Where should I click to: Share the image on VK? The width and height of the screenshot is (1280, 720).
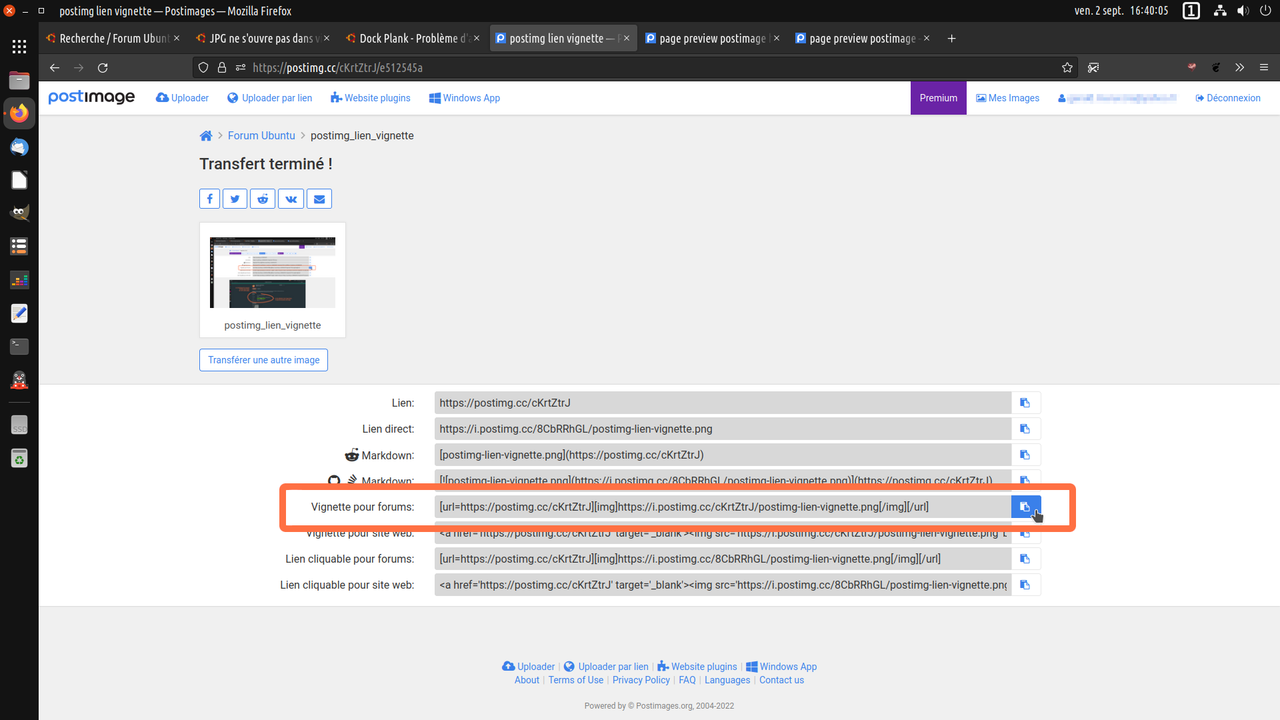[x=291, y=199]
